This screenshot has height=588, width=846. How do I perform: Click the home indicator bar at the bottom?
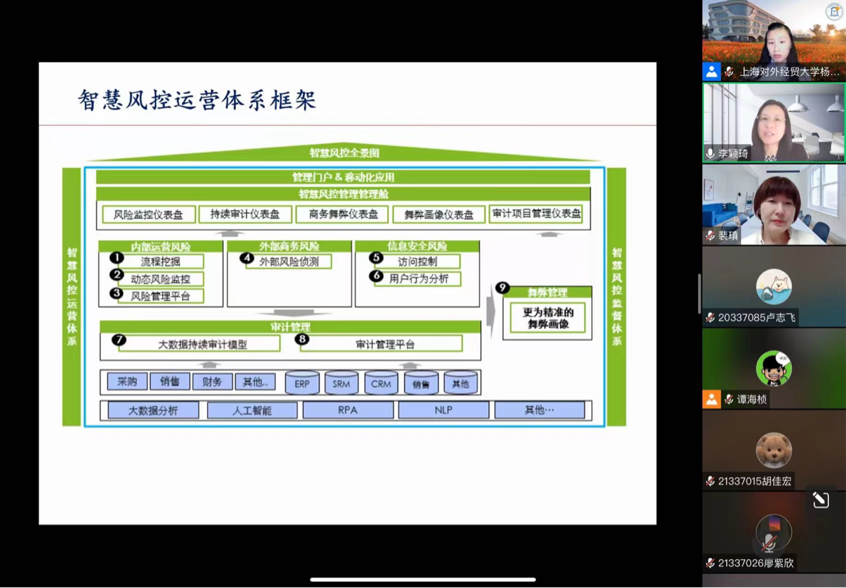click(423, 580)
